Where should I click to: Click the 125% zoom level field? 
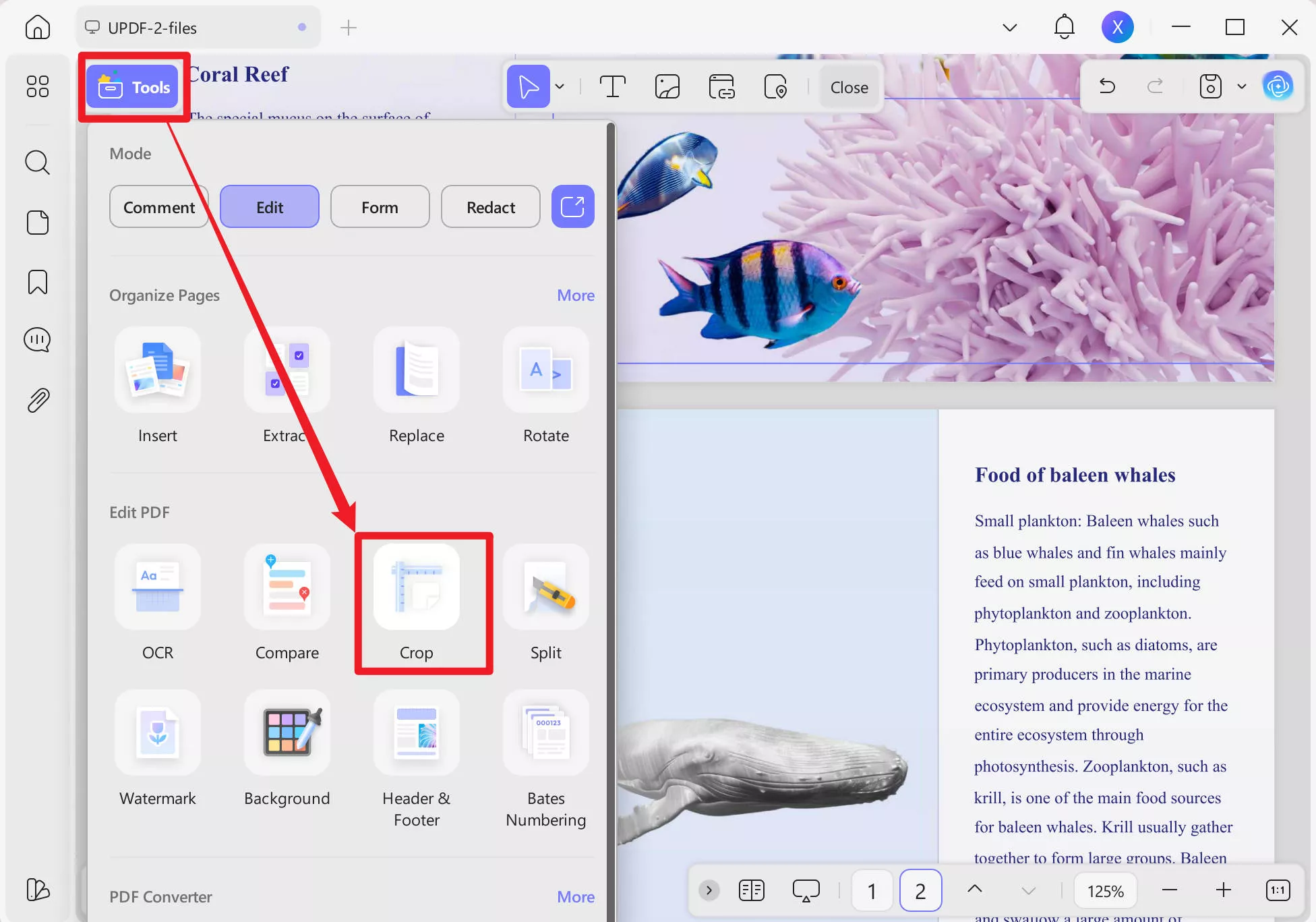pyautogui.click(x=1105, y=891)
